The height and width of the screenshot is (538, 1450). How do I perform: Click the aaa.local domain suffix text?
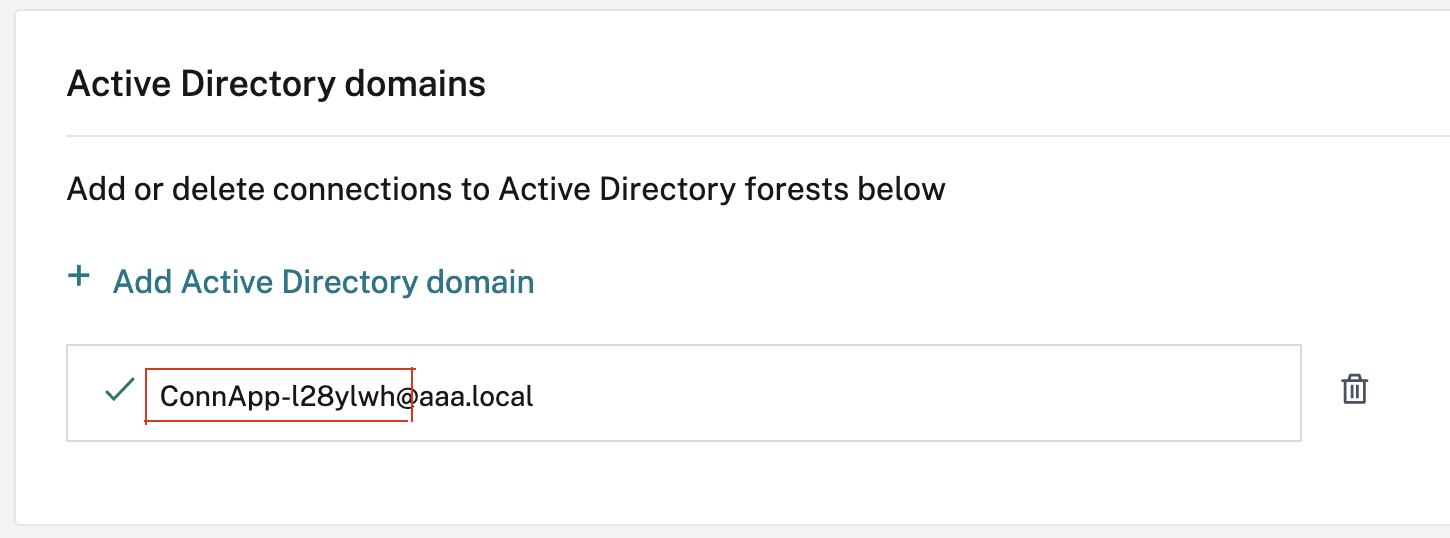476,396
